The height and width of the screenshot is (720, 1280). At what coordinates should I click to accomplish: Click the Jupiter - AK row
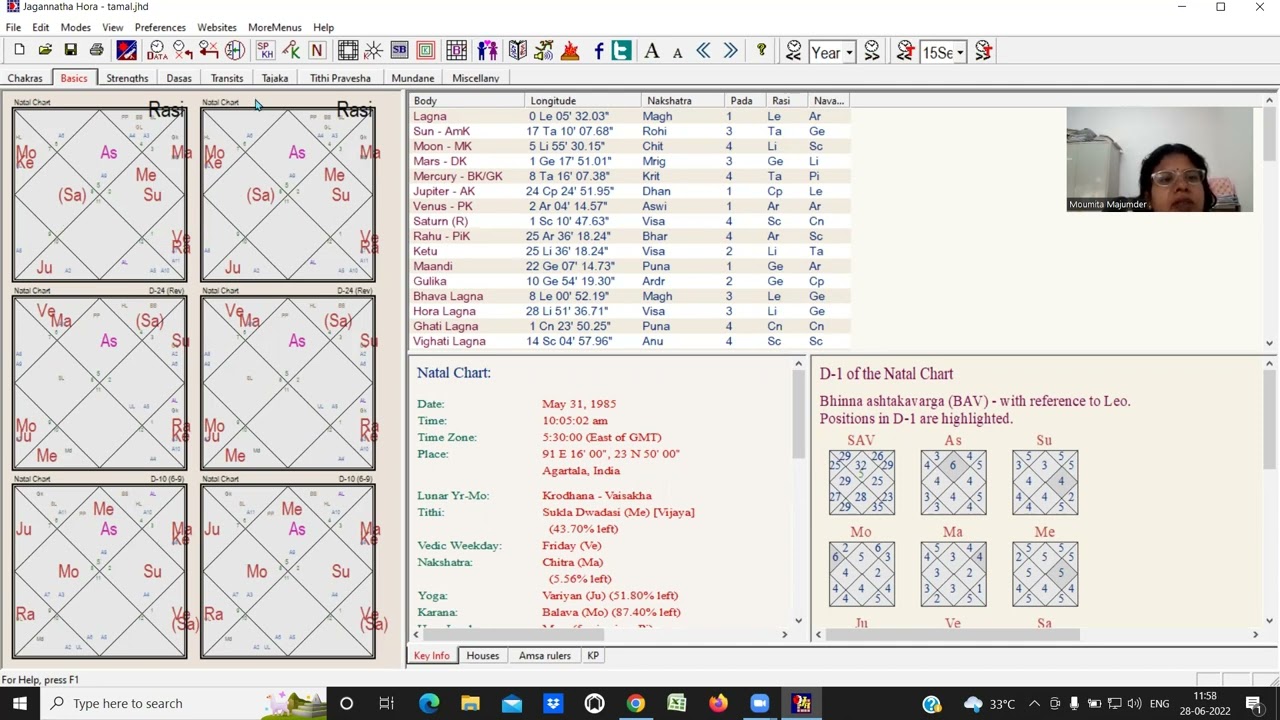point(630,191)
